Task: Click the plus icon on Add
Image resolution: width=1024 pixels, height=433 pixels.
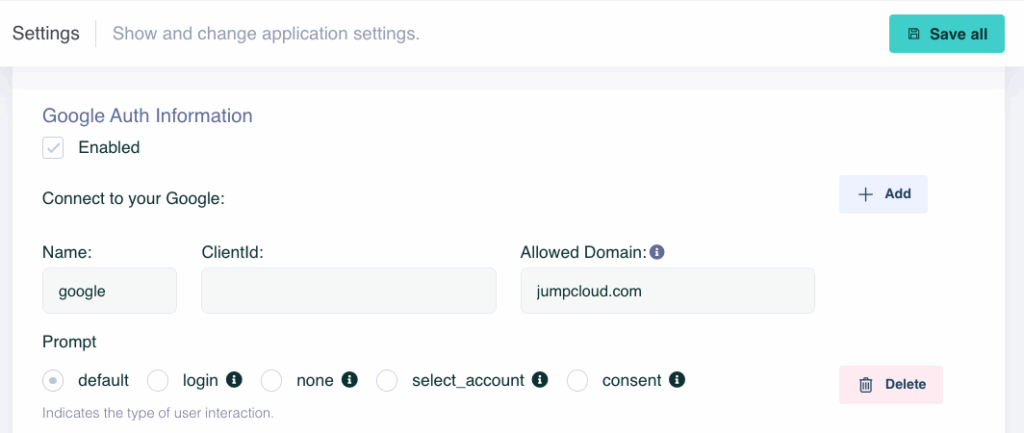Action: [866, 194]
